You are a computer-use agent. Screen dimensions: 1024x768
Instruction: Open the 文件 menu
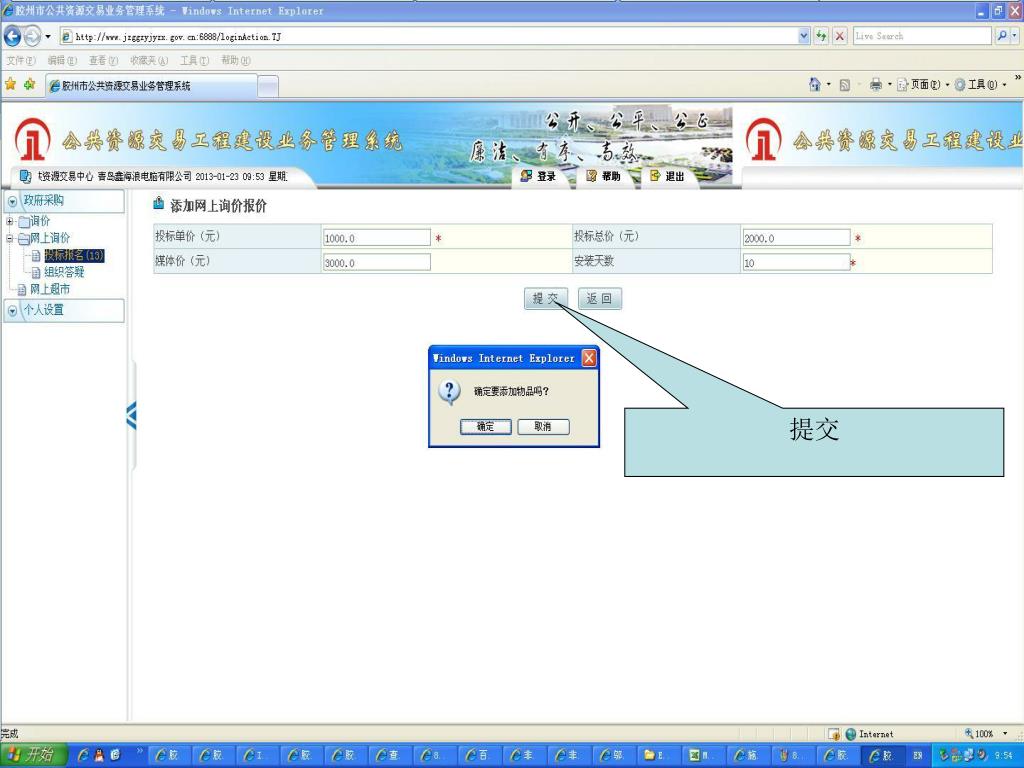21,60
